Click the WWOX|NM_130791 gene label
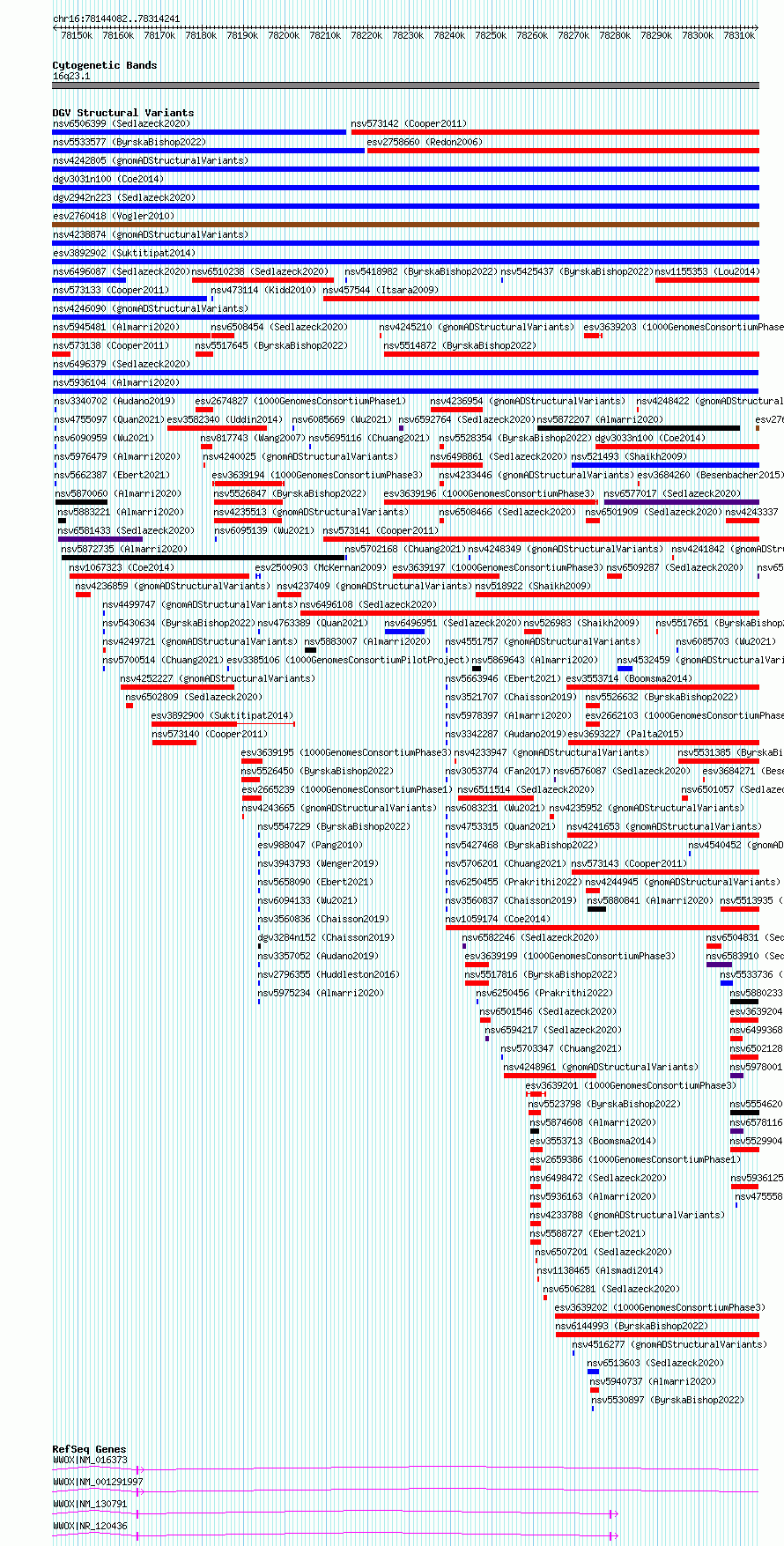This screenshot has height=1546, width=784. click(90, 1504)
